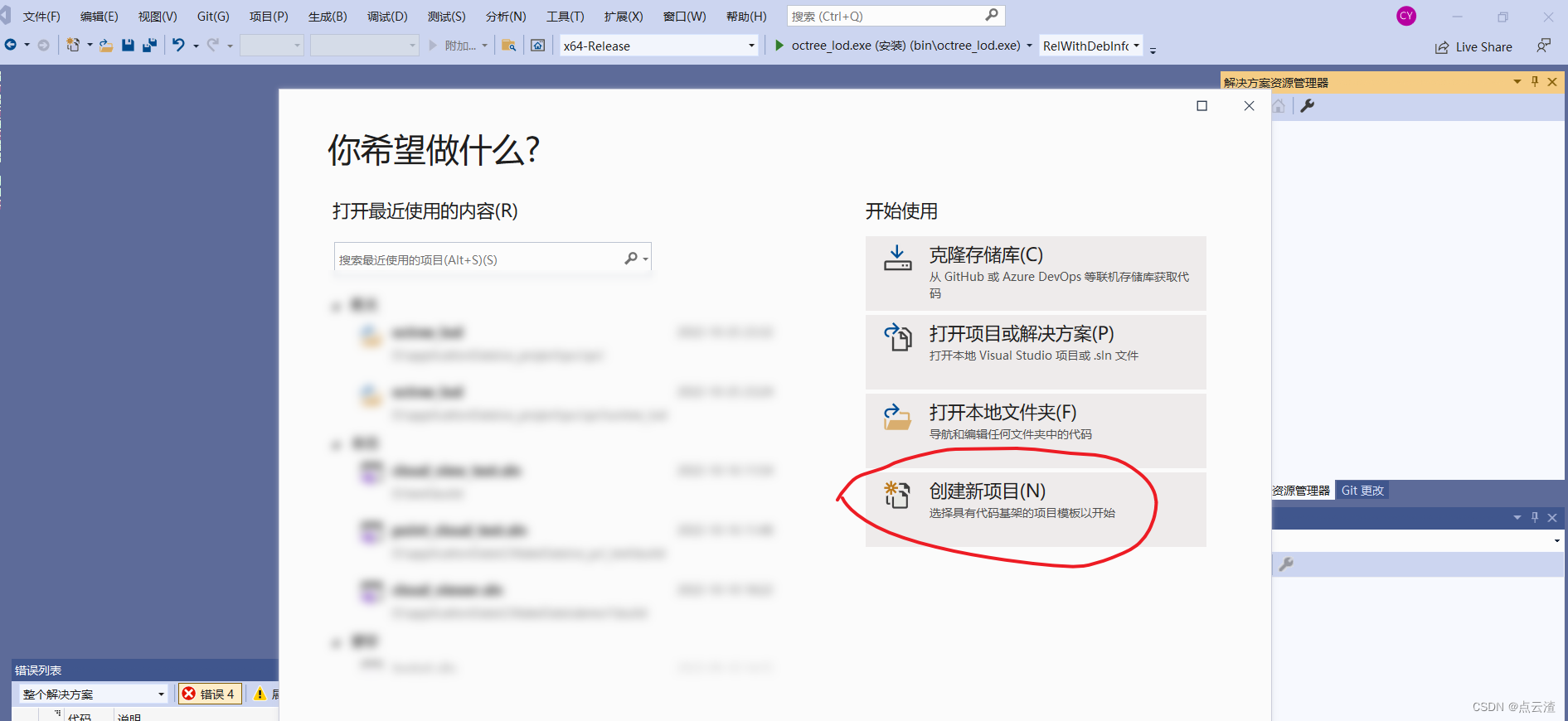
Task: Click the 附加... attach button
Action: click(x=453, y=46)
